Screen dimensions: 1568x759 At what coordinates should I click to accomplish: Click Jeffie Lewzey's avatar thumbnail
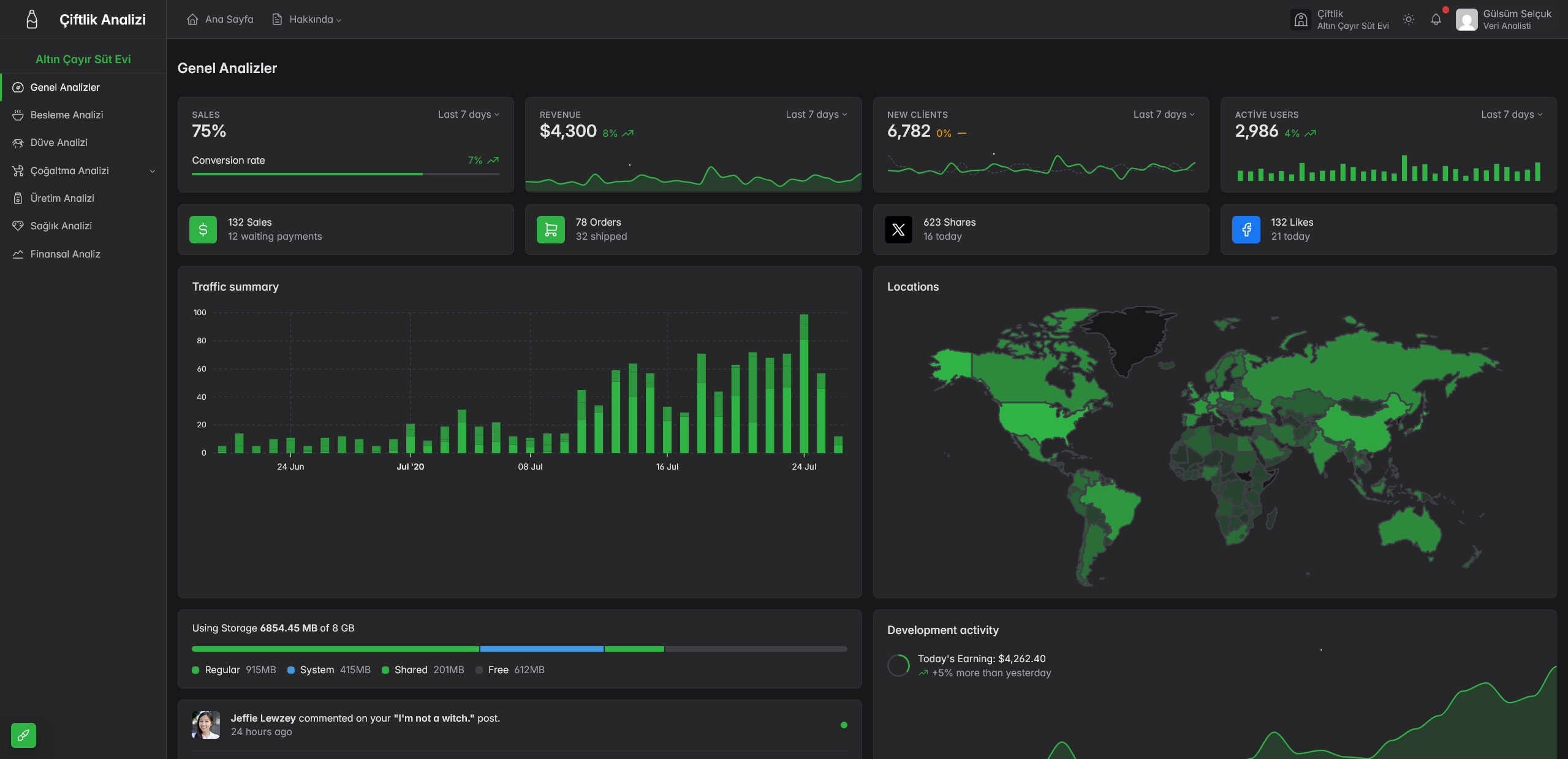[x=206, y=725]
